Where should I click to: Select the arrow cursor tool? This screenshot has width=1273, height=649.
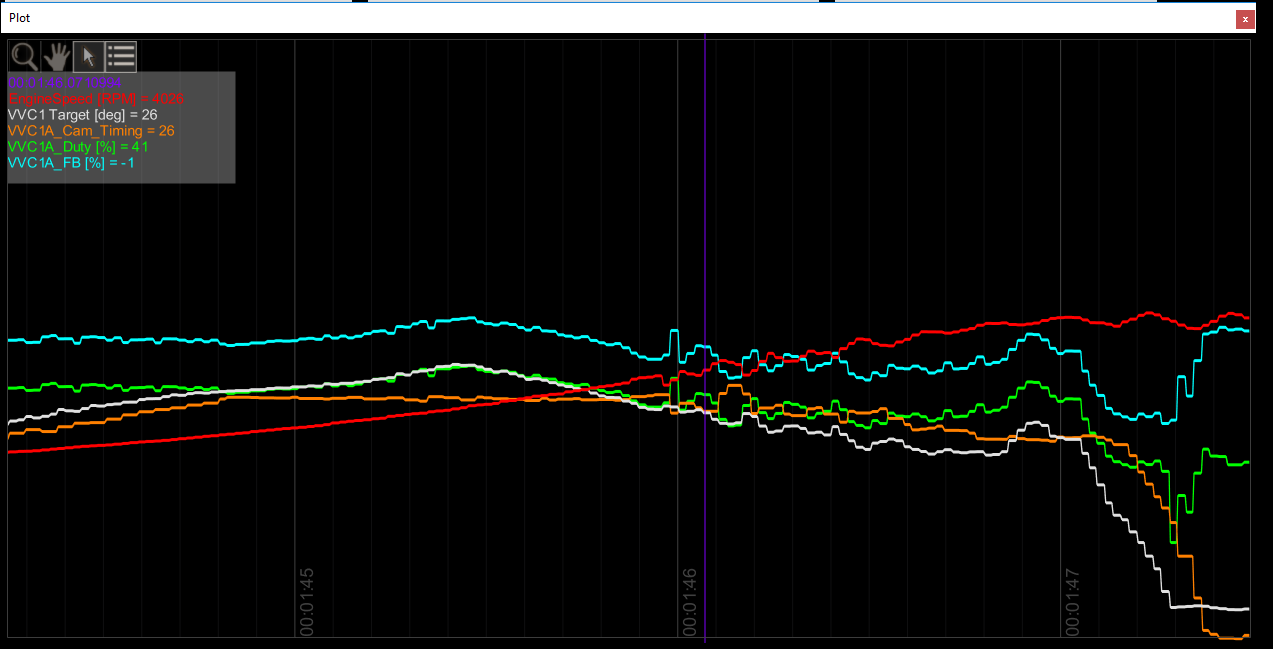88,56
